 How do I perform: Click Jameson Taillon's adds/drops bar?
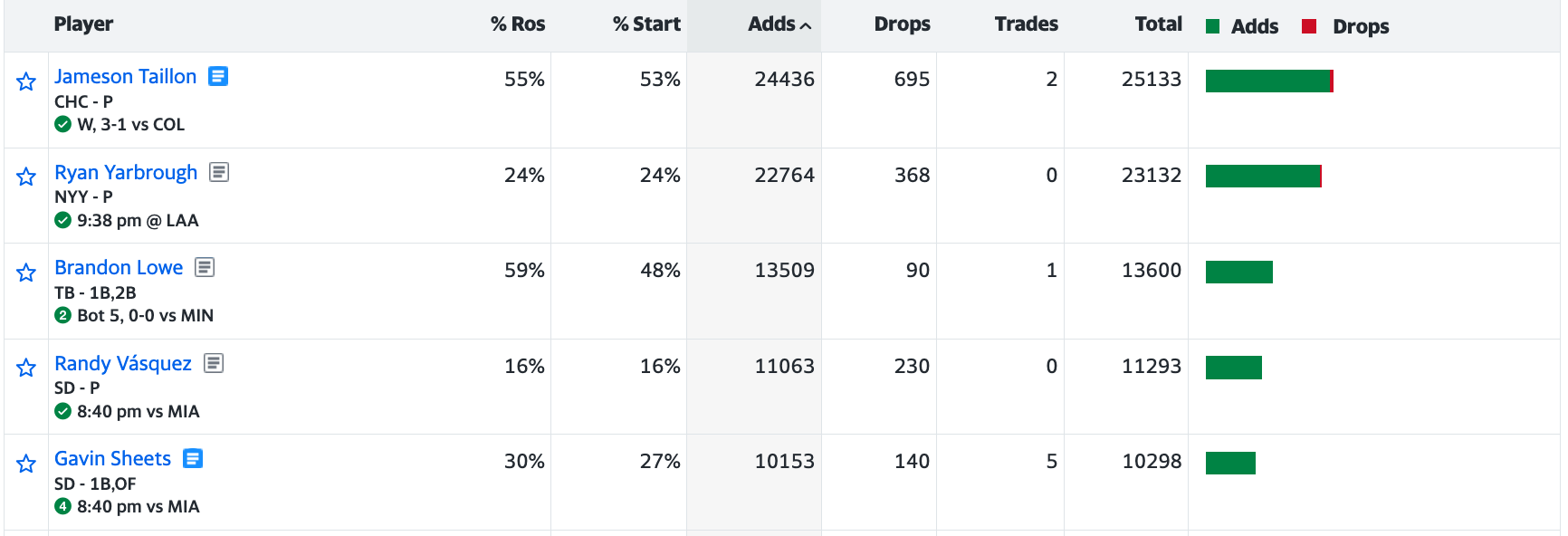pyautogui.click(x=1268, y=81)
